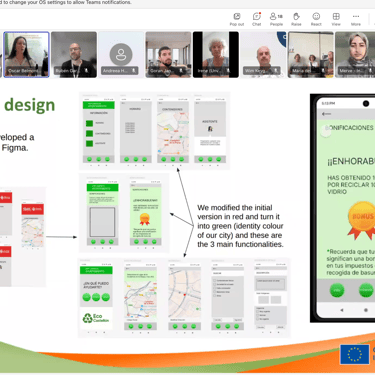The image size is (375, 375).
Task: Select Rubén's video tile
Action: [x=74, y=55]
